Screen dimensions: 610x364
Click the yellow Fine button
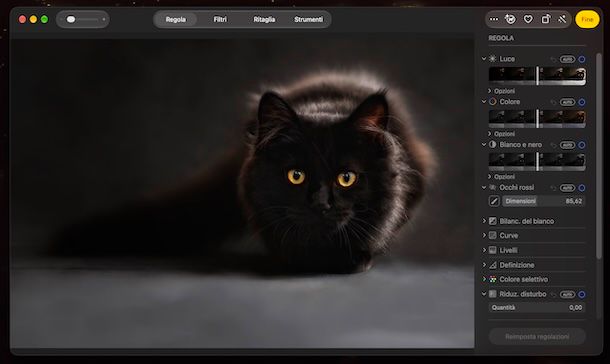[587, 19]
